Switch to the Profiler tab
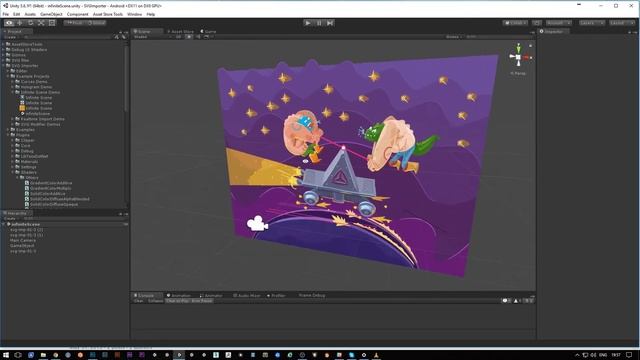640x360 pixels. click(x=276, y=295)
